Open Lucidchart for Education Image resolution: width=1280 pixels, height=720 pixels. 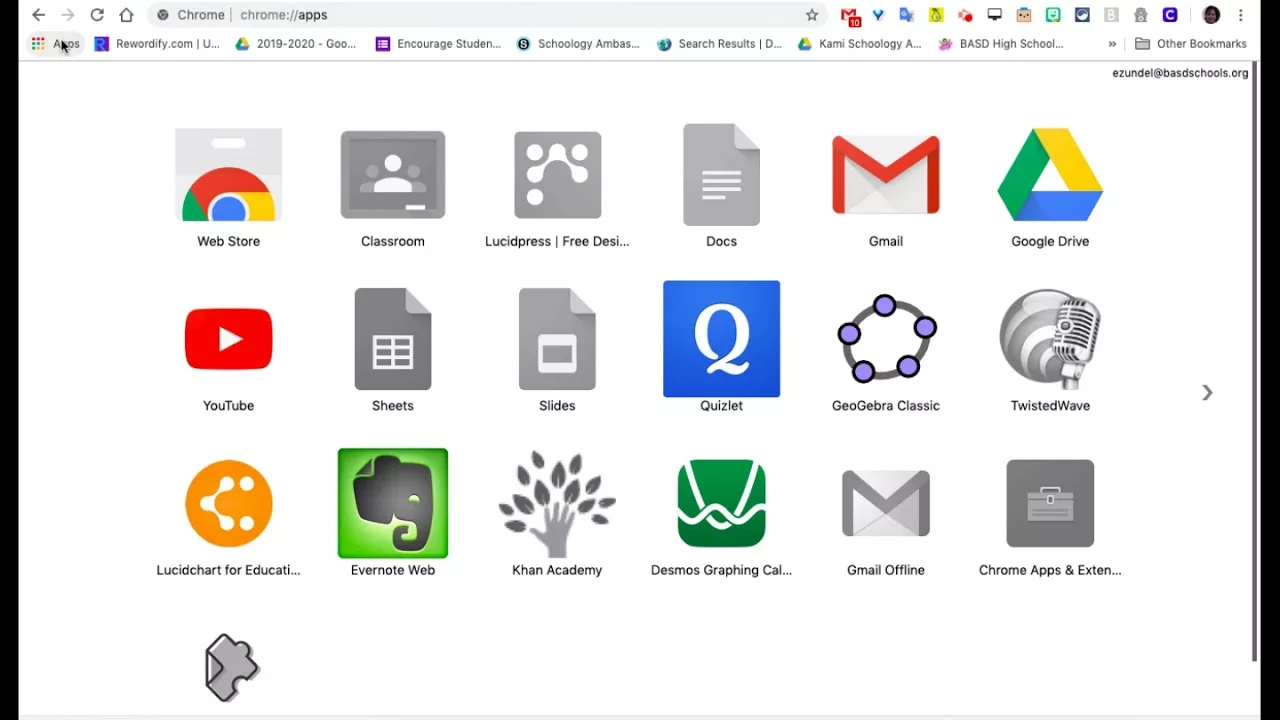[228, 503]
